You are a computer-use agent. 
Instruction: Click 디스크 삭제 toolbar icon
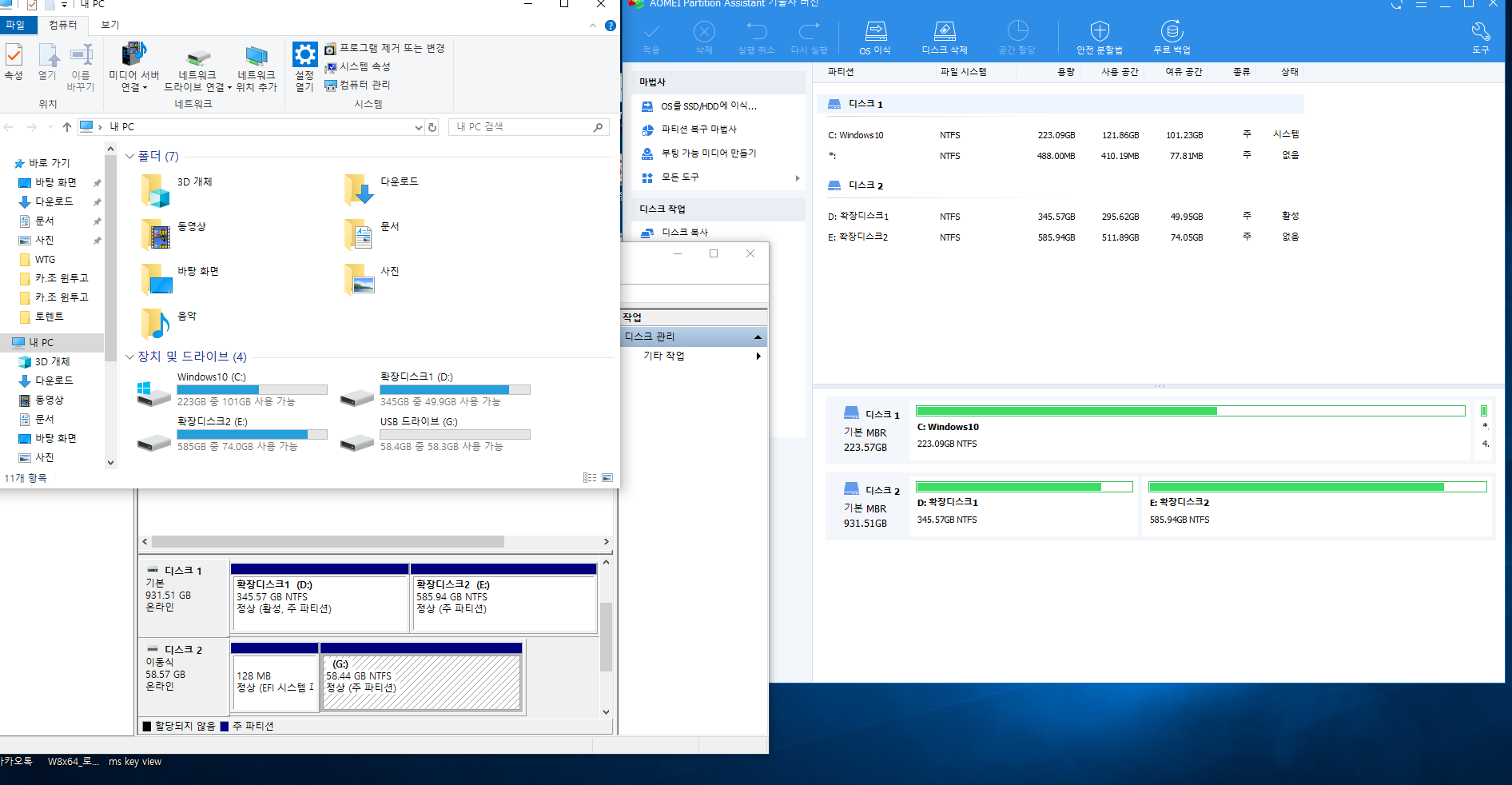pos(944,38)
